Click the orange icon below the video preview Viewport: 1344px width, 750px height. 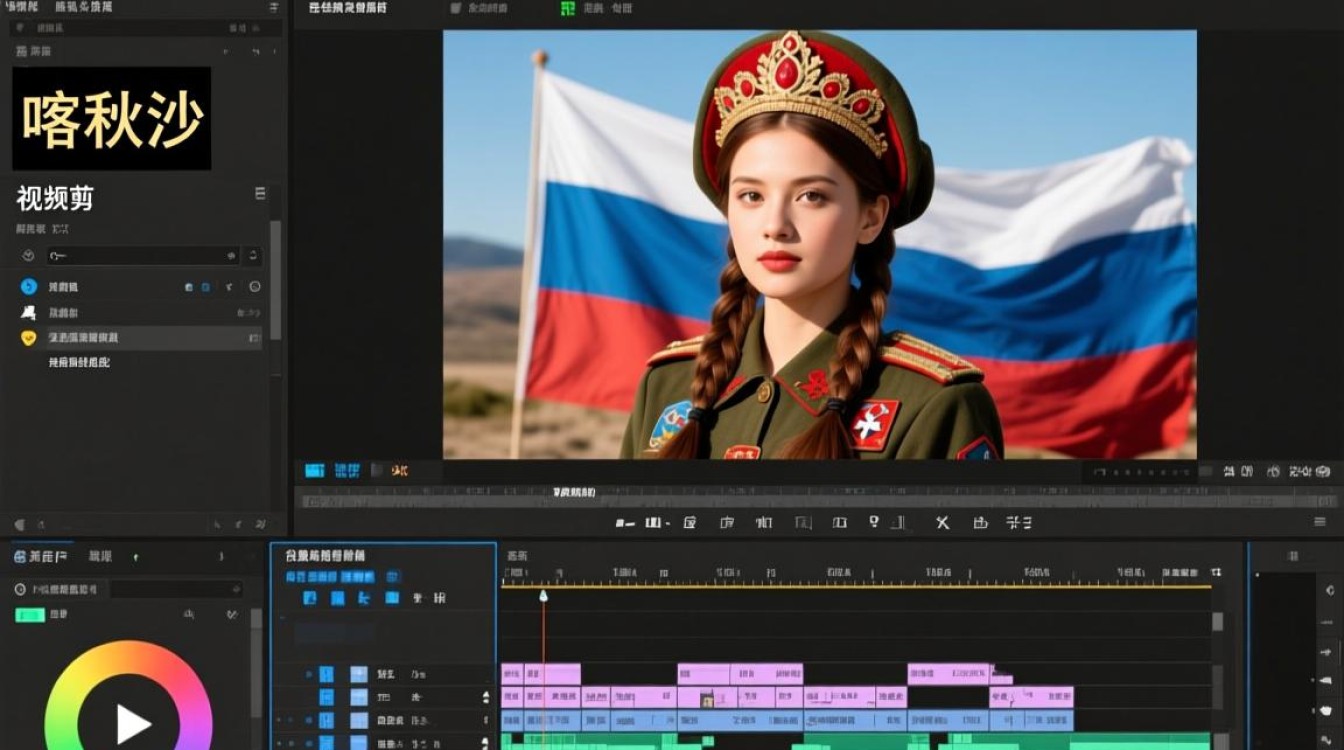[400, 470]
